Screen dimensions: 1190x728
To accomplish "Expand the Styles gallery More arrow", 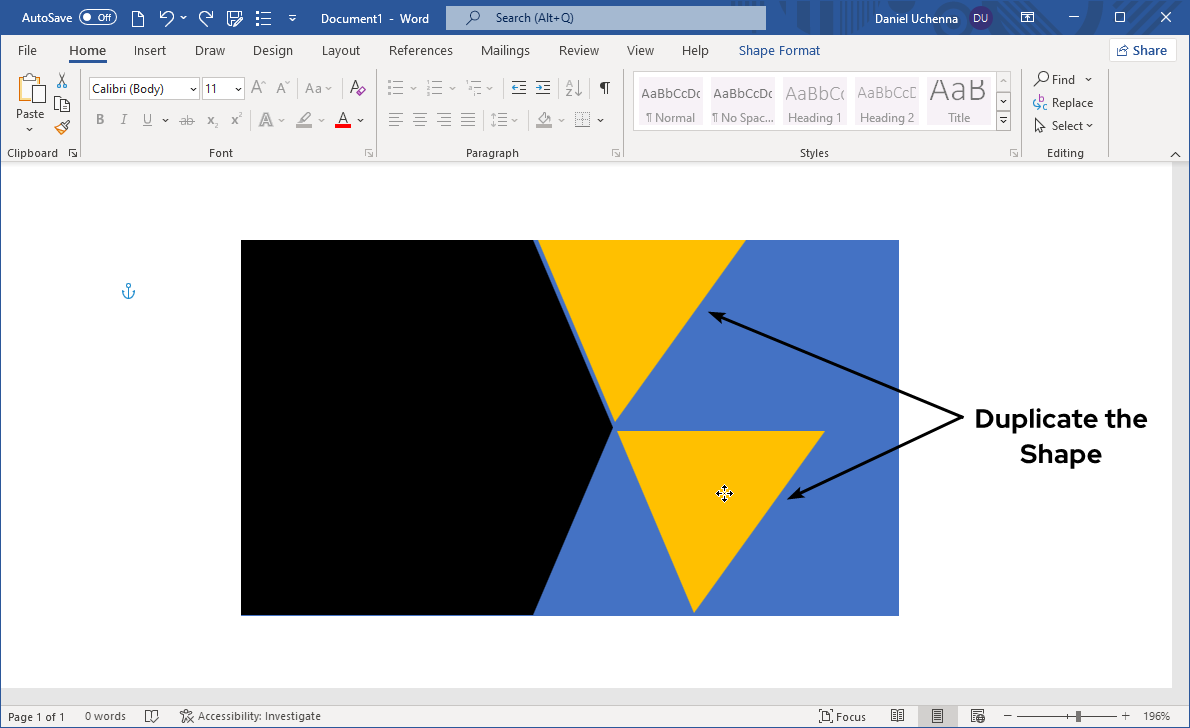I will coord(1004,122).
